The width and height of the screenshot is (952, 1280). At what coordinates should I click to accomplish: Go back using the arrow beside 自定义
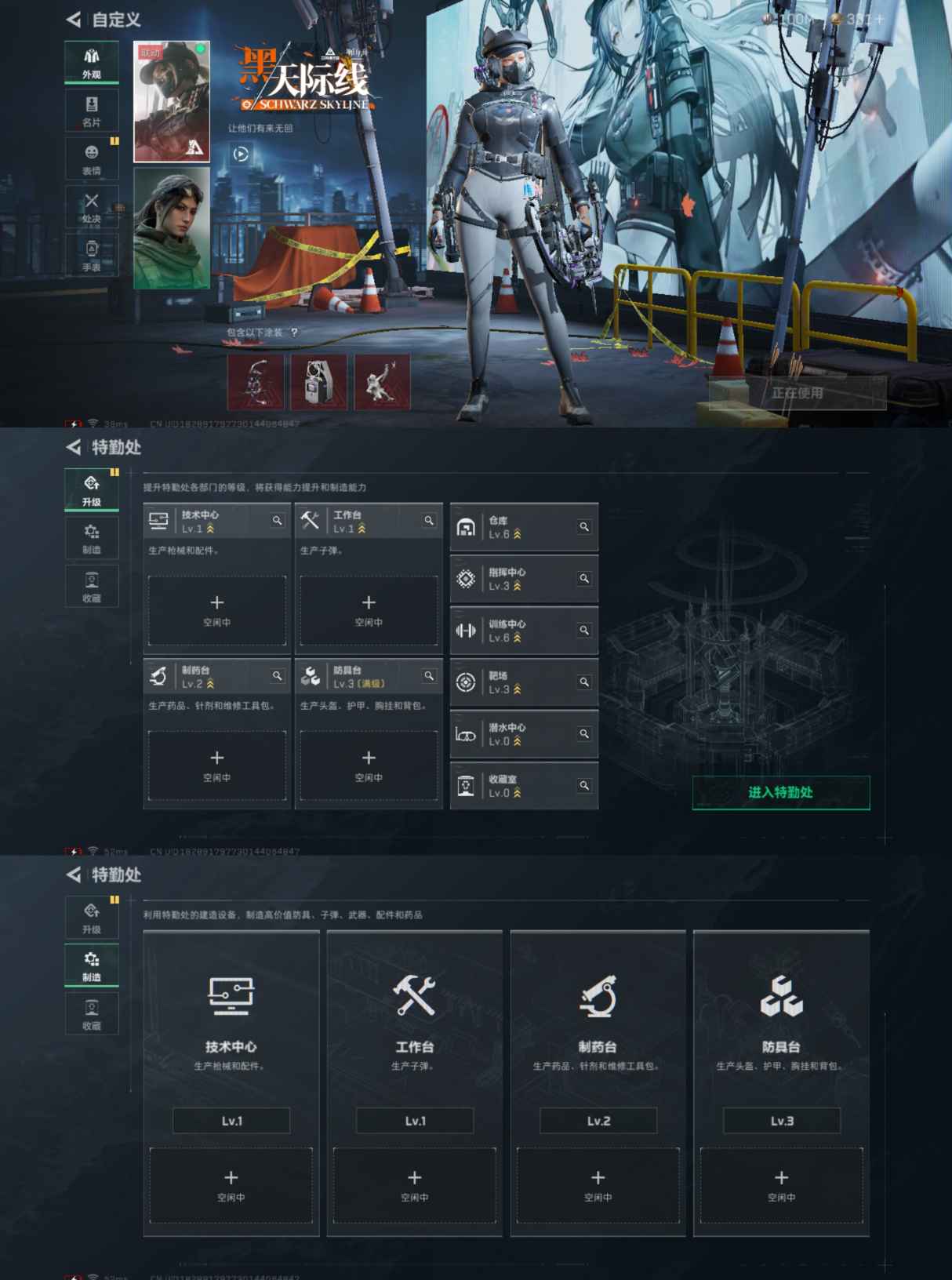click(74, 20)
